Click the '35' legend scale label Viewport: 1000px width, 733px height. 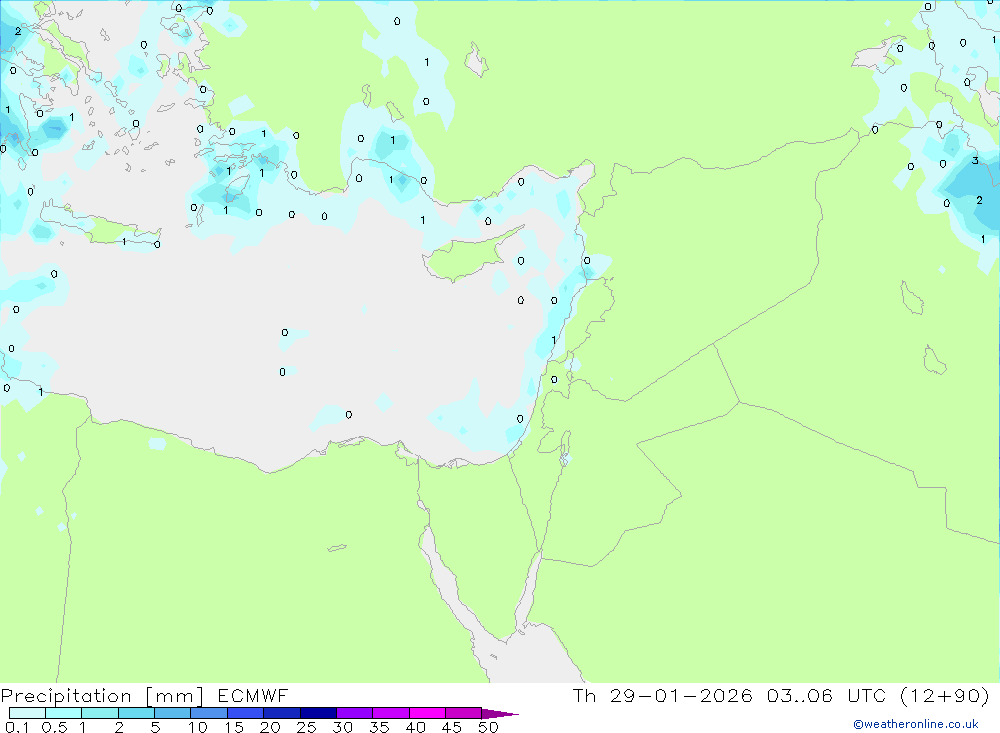379,727
